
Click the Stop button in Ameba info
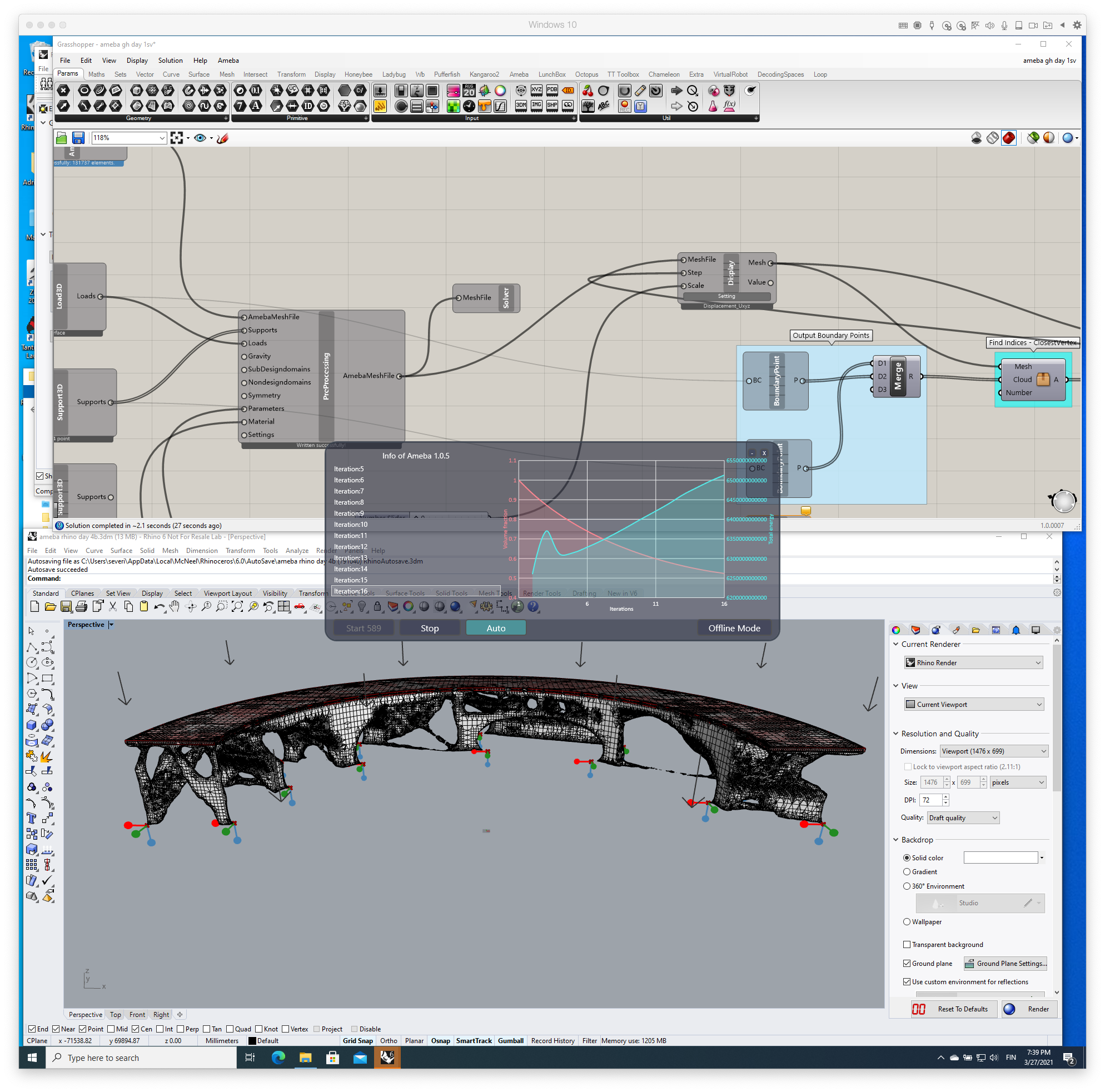point(430,628)
